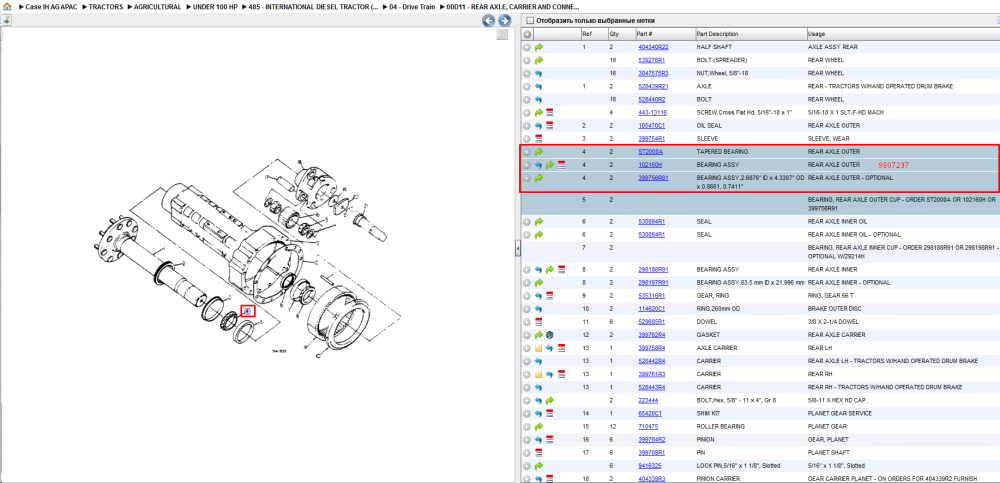
Task: Click blue arrow on GEAR, RING row
Action: [x=538, y=295]
